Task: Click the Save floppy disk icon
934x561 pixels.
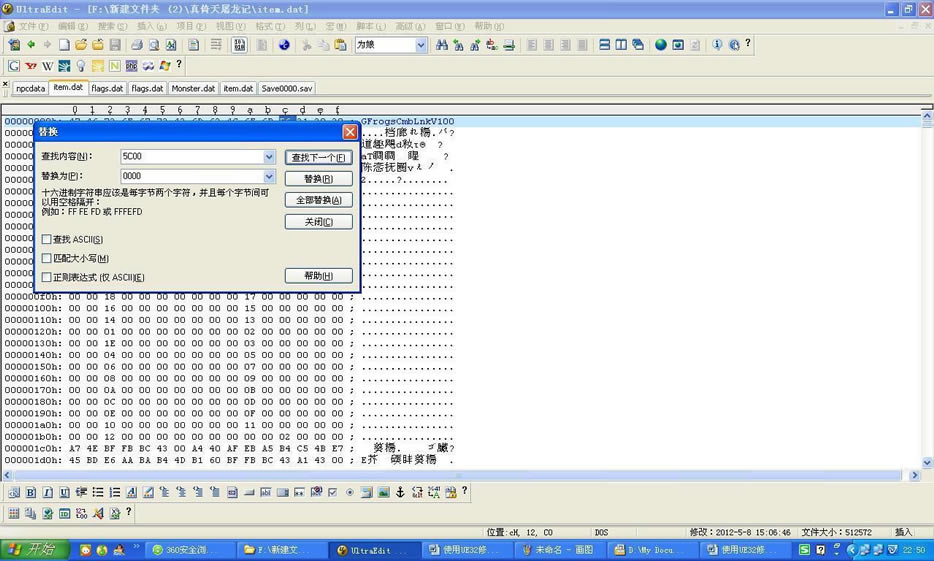Action: coord(115,45)
